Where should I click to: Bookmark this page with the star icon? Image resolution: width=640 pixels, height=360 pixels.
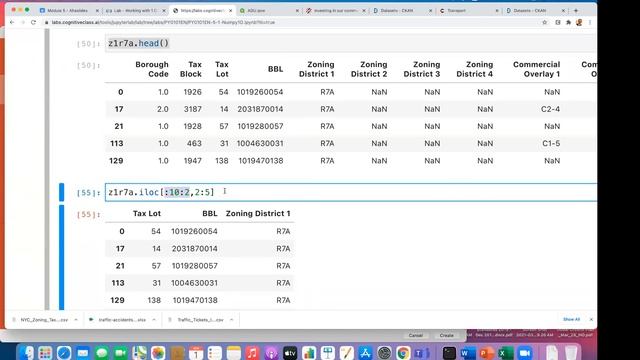click(x=544, y=22)
